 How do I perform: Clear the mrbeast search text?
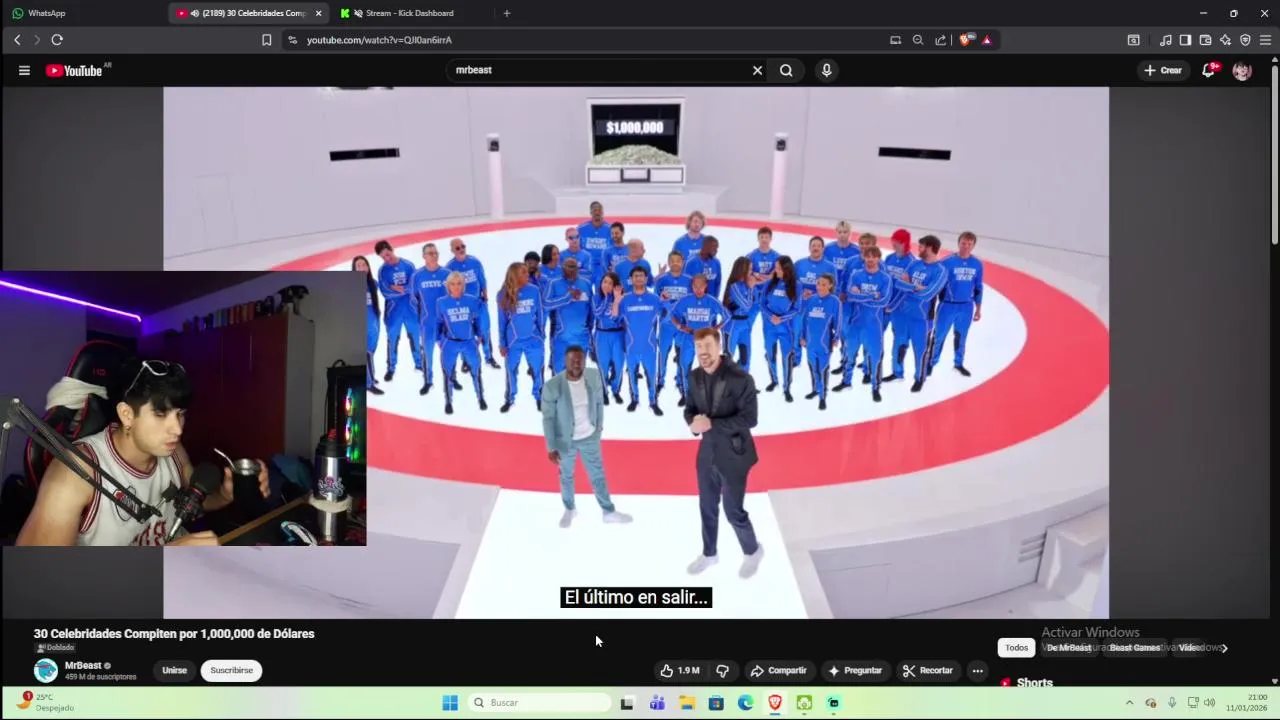click(x=757, y=70)
